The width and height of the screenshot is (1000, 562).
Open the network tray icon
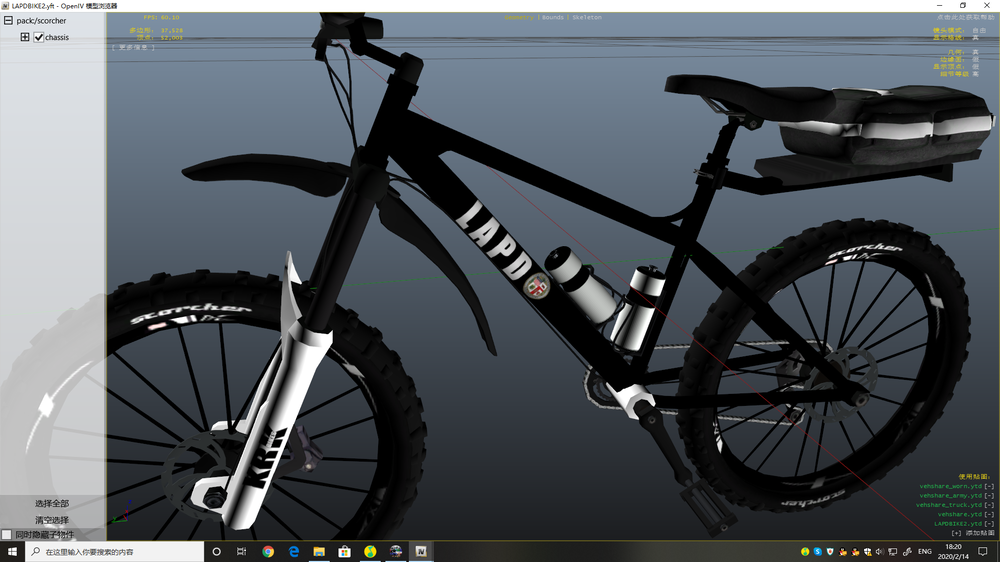click(893, 552)
